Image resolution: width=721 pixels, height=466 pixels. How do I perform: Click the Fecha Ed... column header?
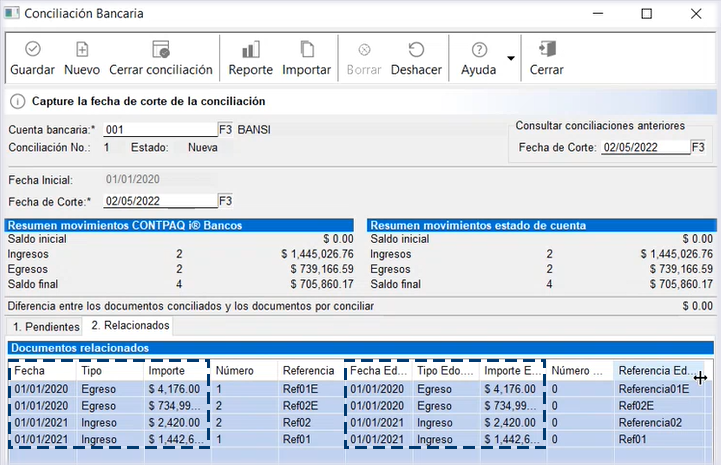click(378, 371)
